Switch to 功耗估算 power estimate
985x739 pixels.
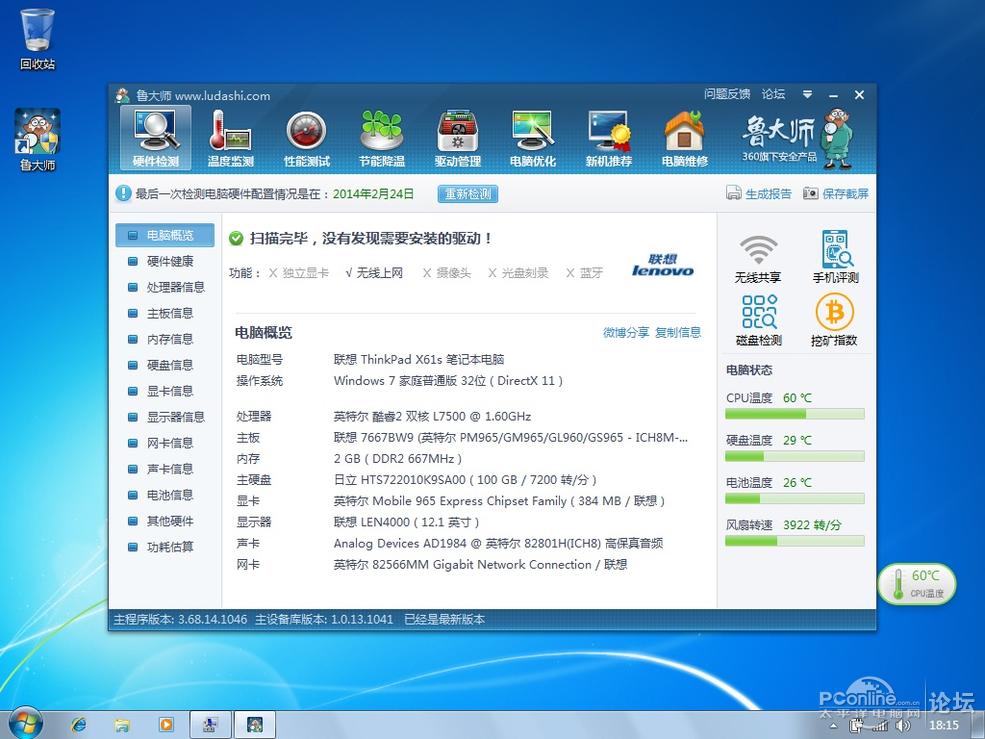[x=165, y=547]
